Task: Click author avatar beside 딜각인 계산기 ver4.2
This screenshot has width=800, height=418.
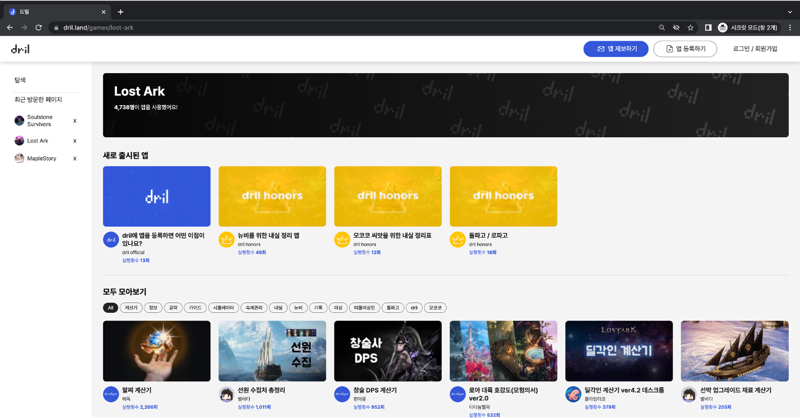Action: click(573, 394)
